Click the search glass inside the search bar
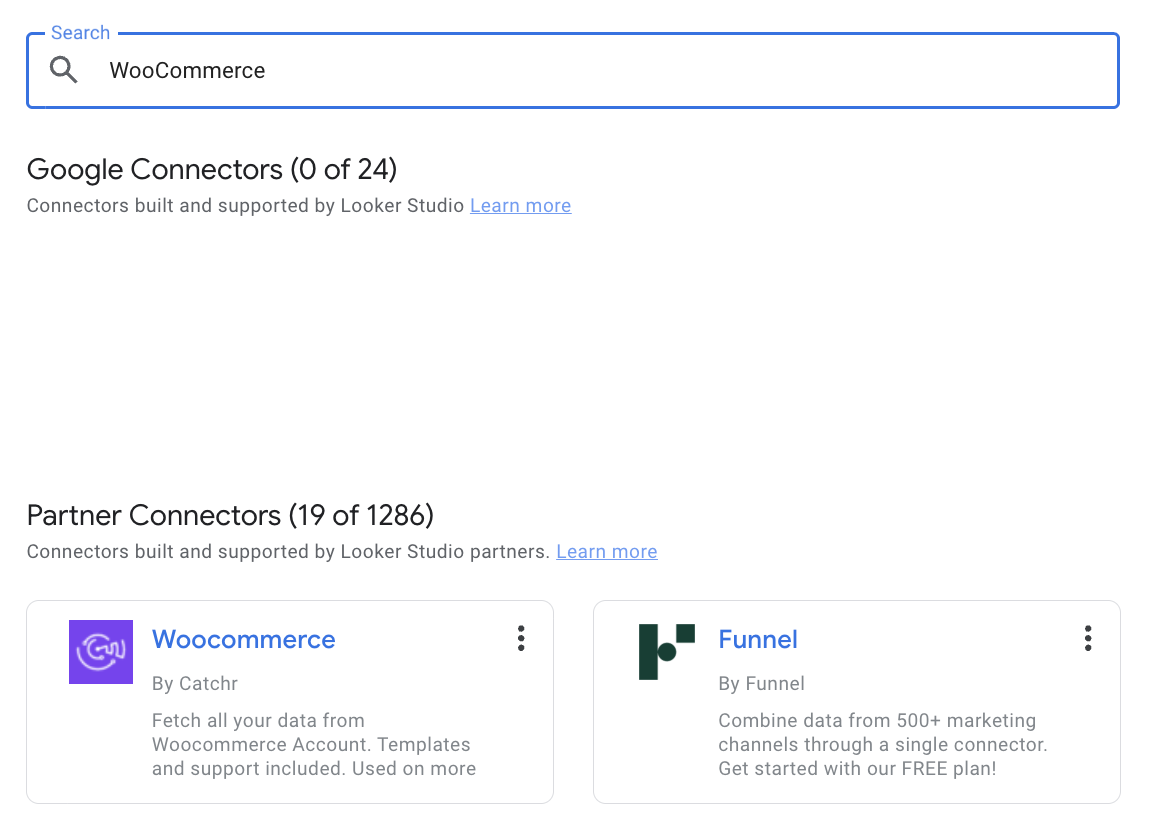 click(x=63, y=70)
